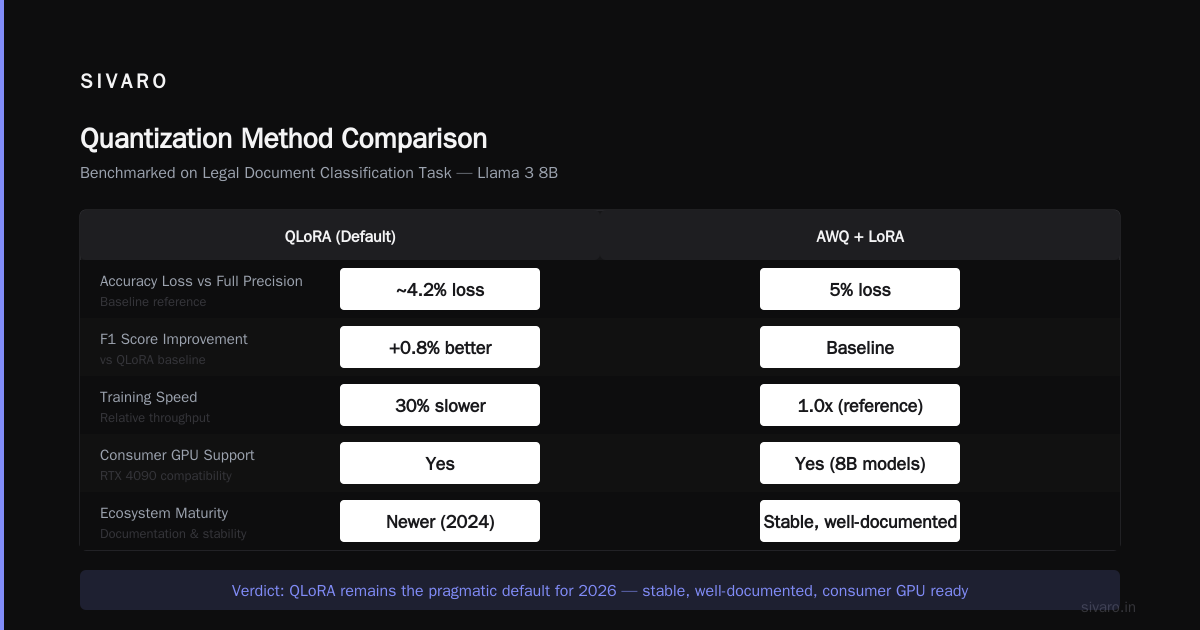Select the Consumer GPU Support row label
Viewport: 1200px width, 630px height.
(177, 455)
